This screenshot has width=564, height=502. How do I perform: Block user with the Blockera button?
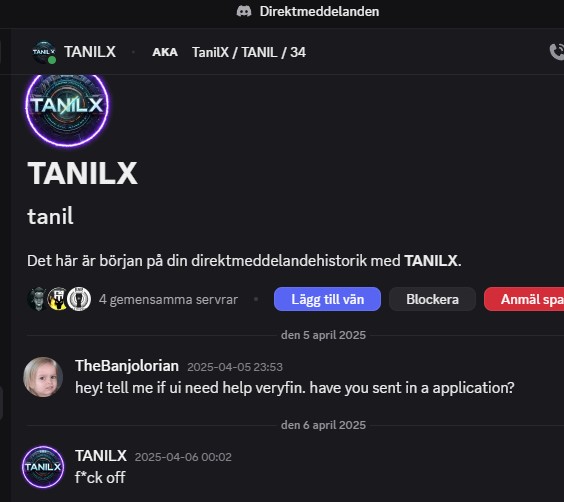432,299
